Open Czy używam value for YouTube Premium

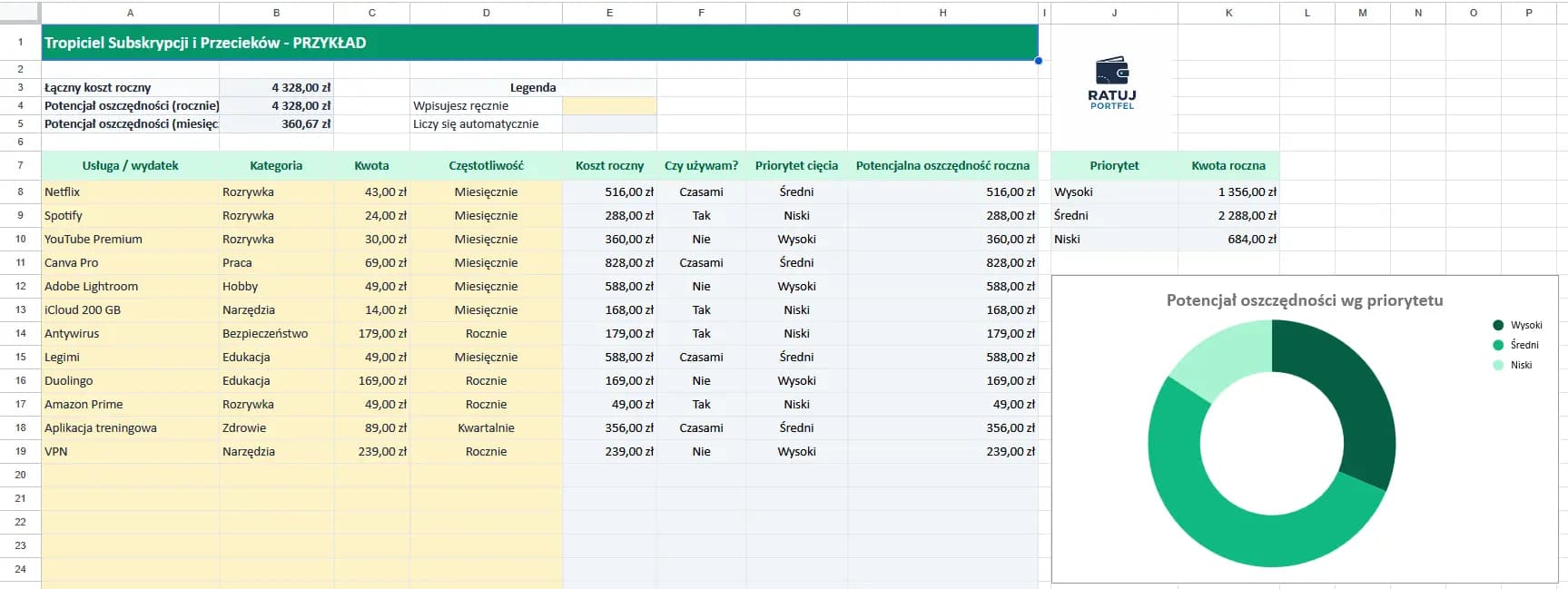701,239
